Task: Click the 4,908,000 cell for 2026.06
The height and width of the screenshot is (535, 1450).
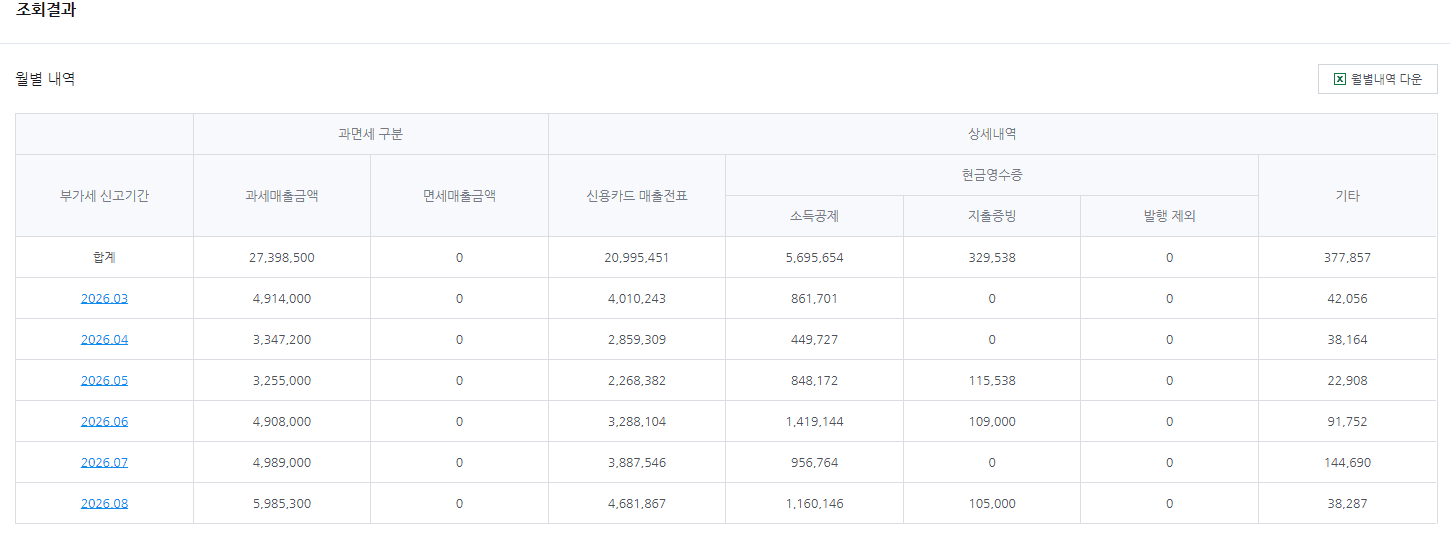Action: [x=282, y=421]
